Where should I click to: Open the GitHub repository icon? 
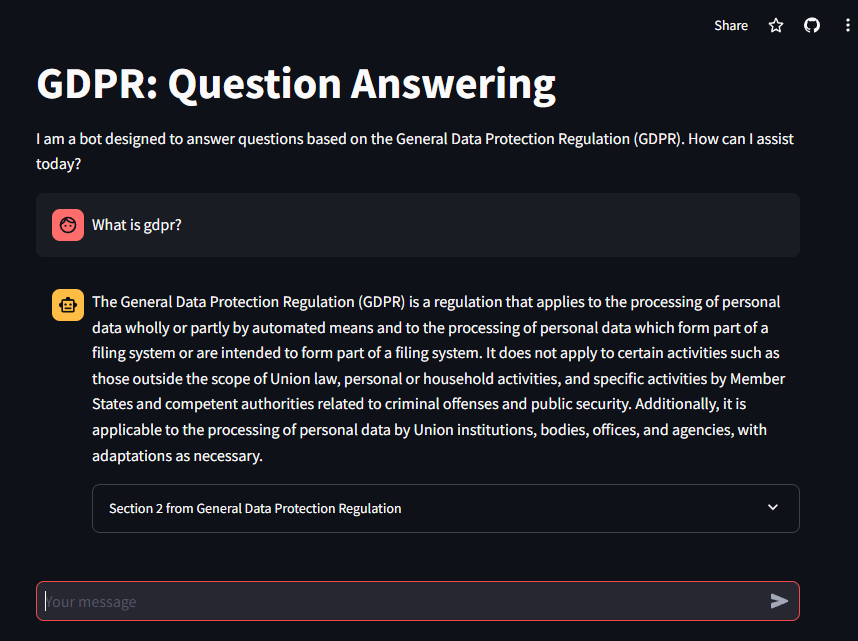click(811, 26)
